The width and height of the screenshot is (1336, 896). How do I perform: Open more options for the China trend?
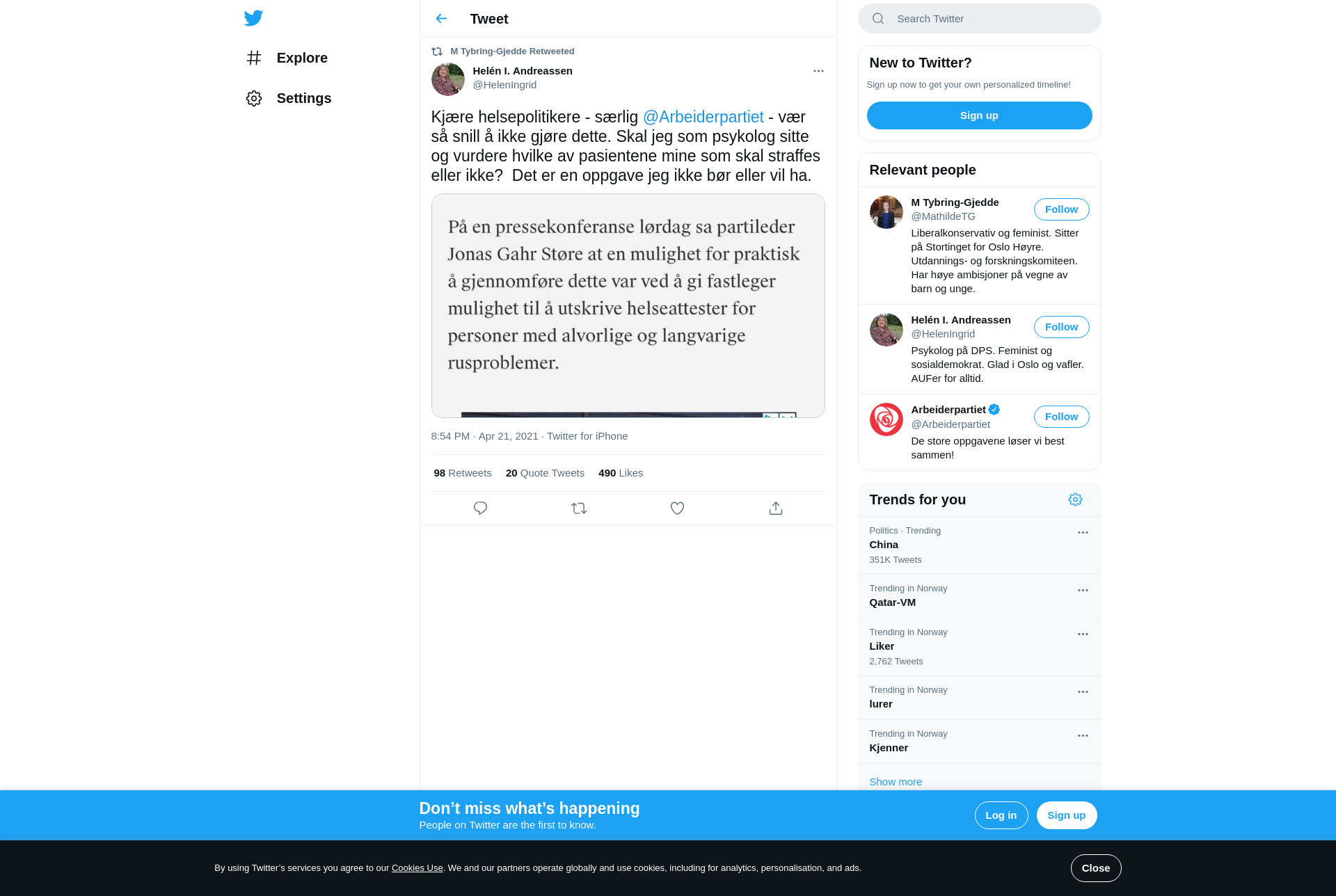pos(1083,532)
